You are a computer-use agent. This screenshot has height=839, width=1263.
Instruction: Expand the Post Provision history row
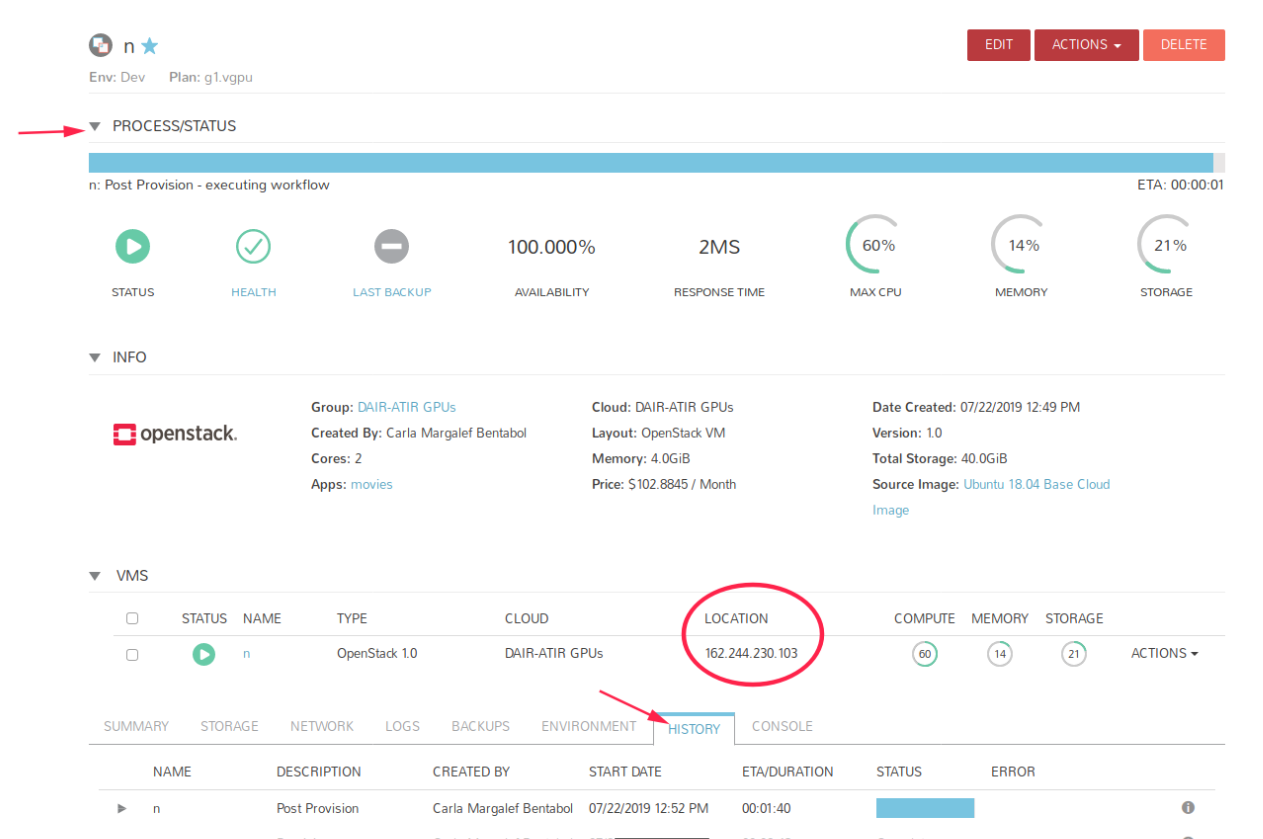tap(122, 808)
